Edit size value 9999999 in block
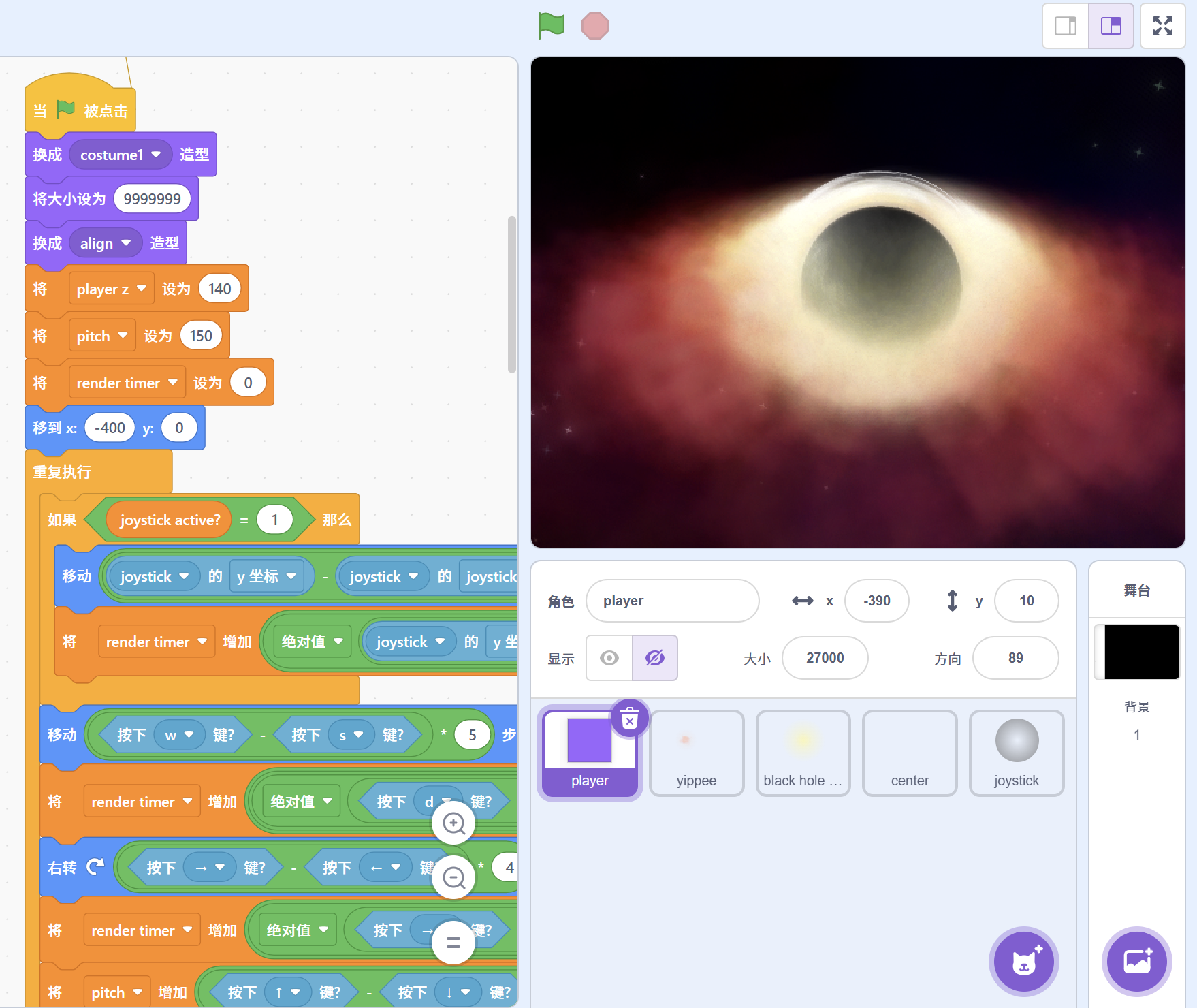The height and width of the screenshot is (1008, 1197). point(152,199)
